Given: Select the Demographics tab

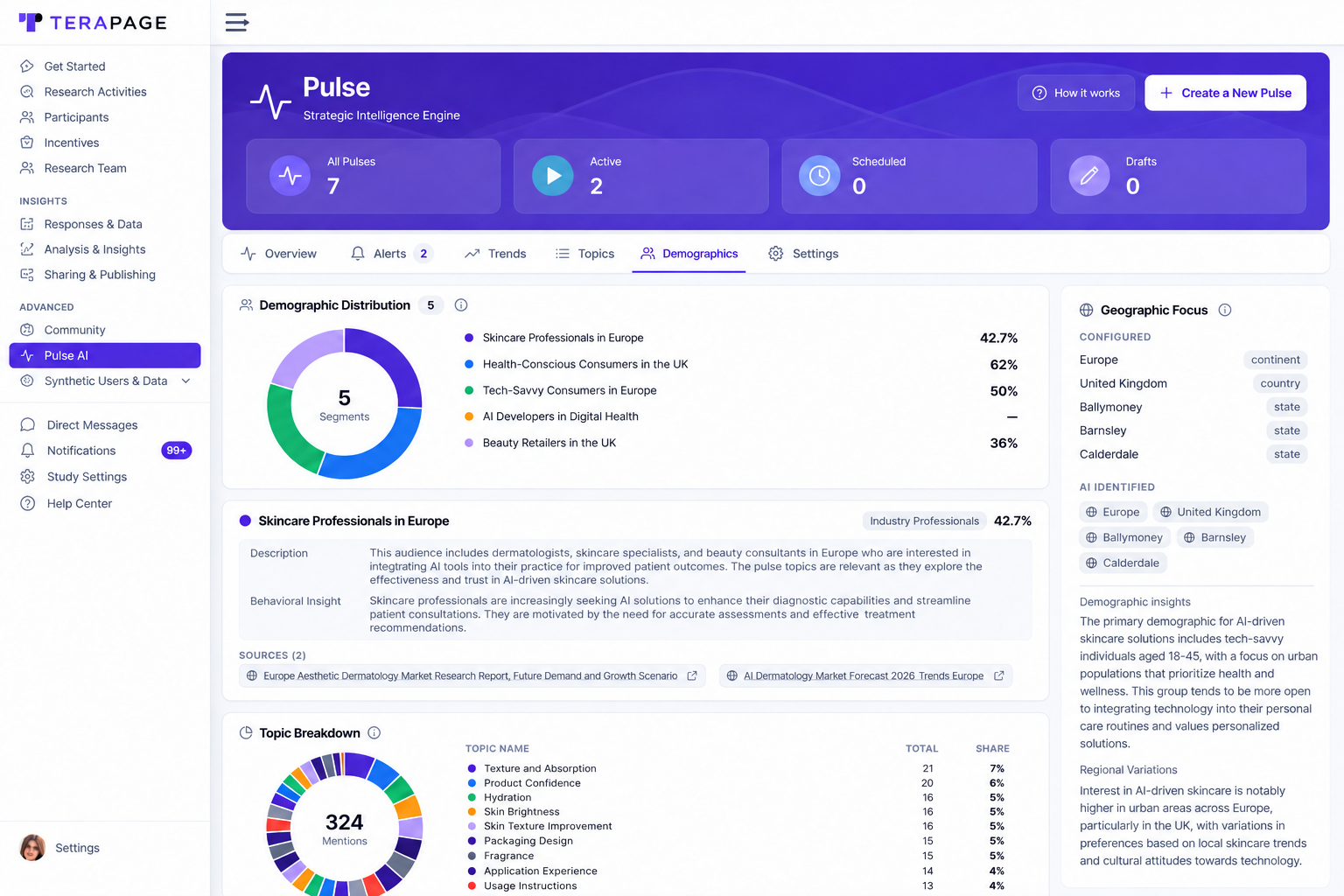Looking at the screenshot, I should (689, 254).
